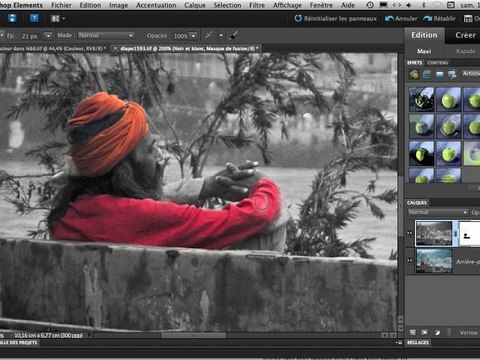
Task: Open the brush Mode Normal dropdown
Action: click(106, 35)
